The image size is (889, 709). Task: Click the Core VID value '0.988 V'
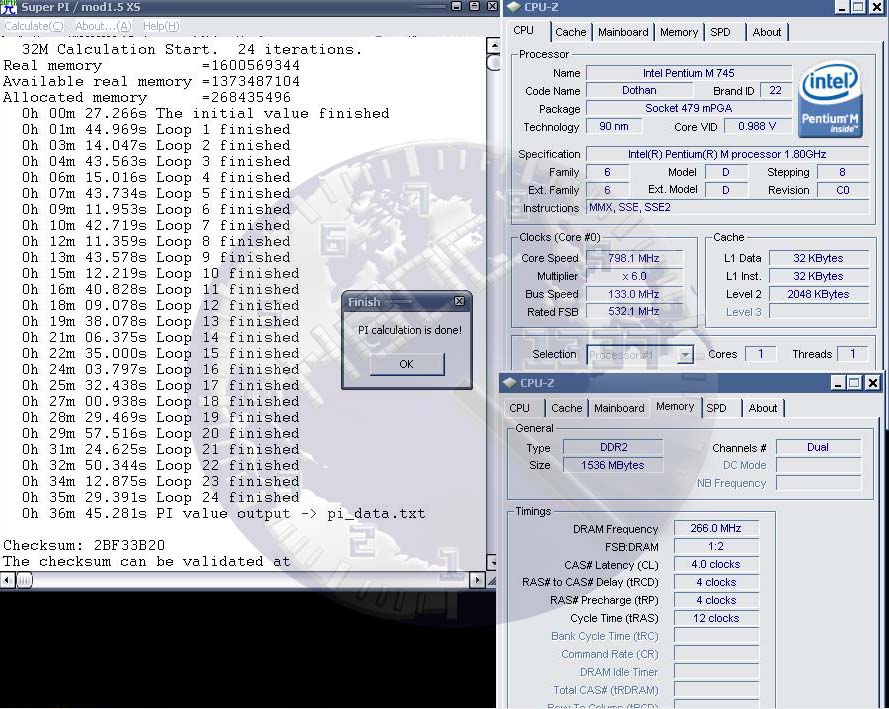pos(757,126)
